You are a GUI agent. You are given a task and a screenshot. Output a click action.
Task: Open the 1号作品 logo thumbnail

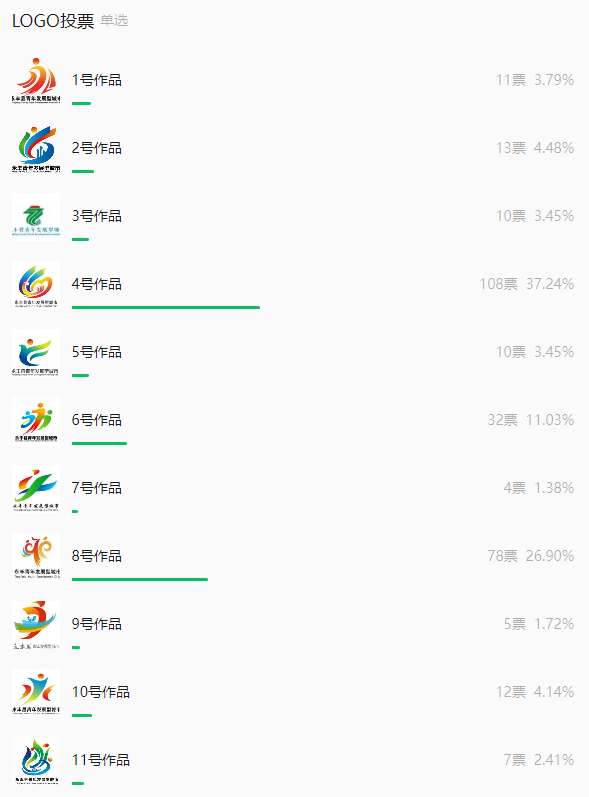click(x=36, y=81)
